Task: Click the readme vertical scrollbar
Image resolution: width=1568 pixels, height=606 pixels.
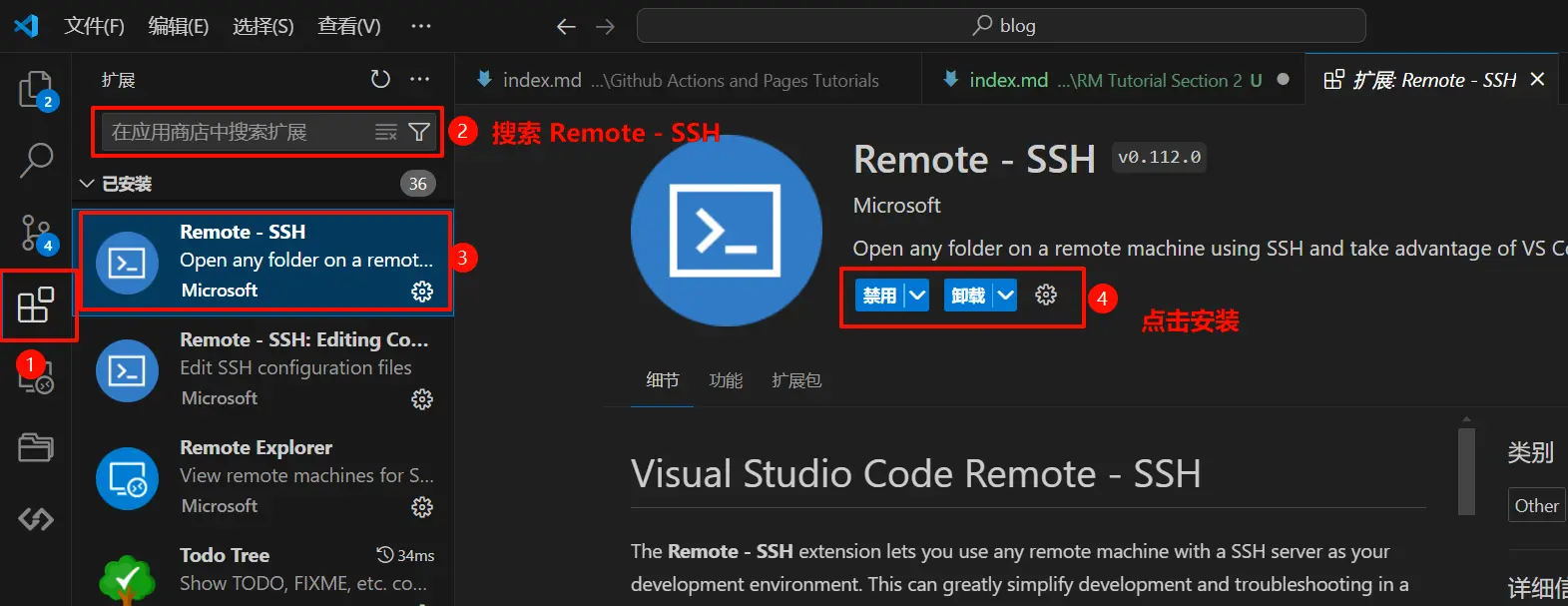Action: pyautogui.click(x=1465, y=471)
